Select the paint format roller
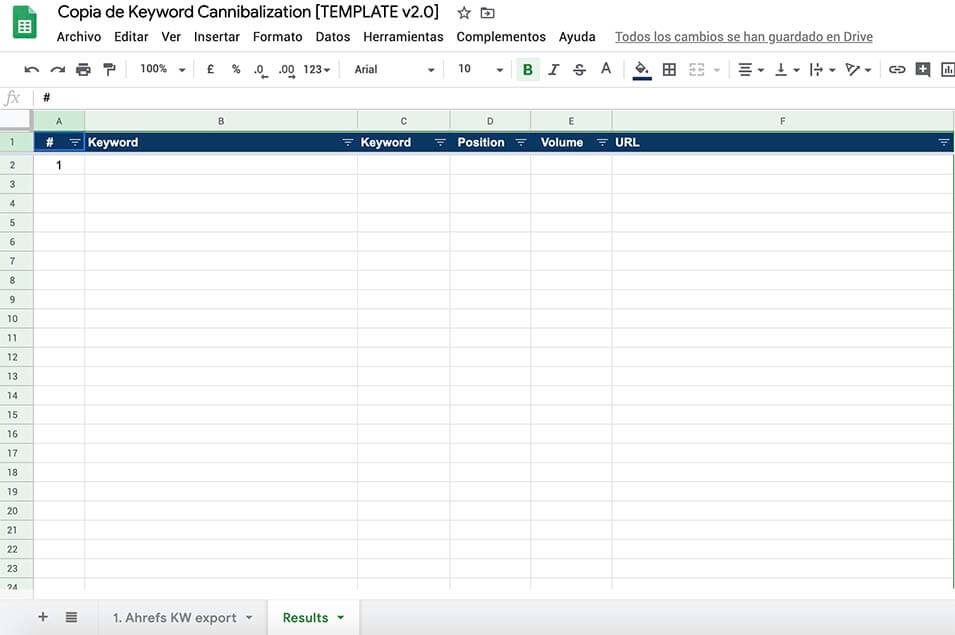This screenshot has width=955, height=635. pos(109,70)
